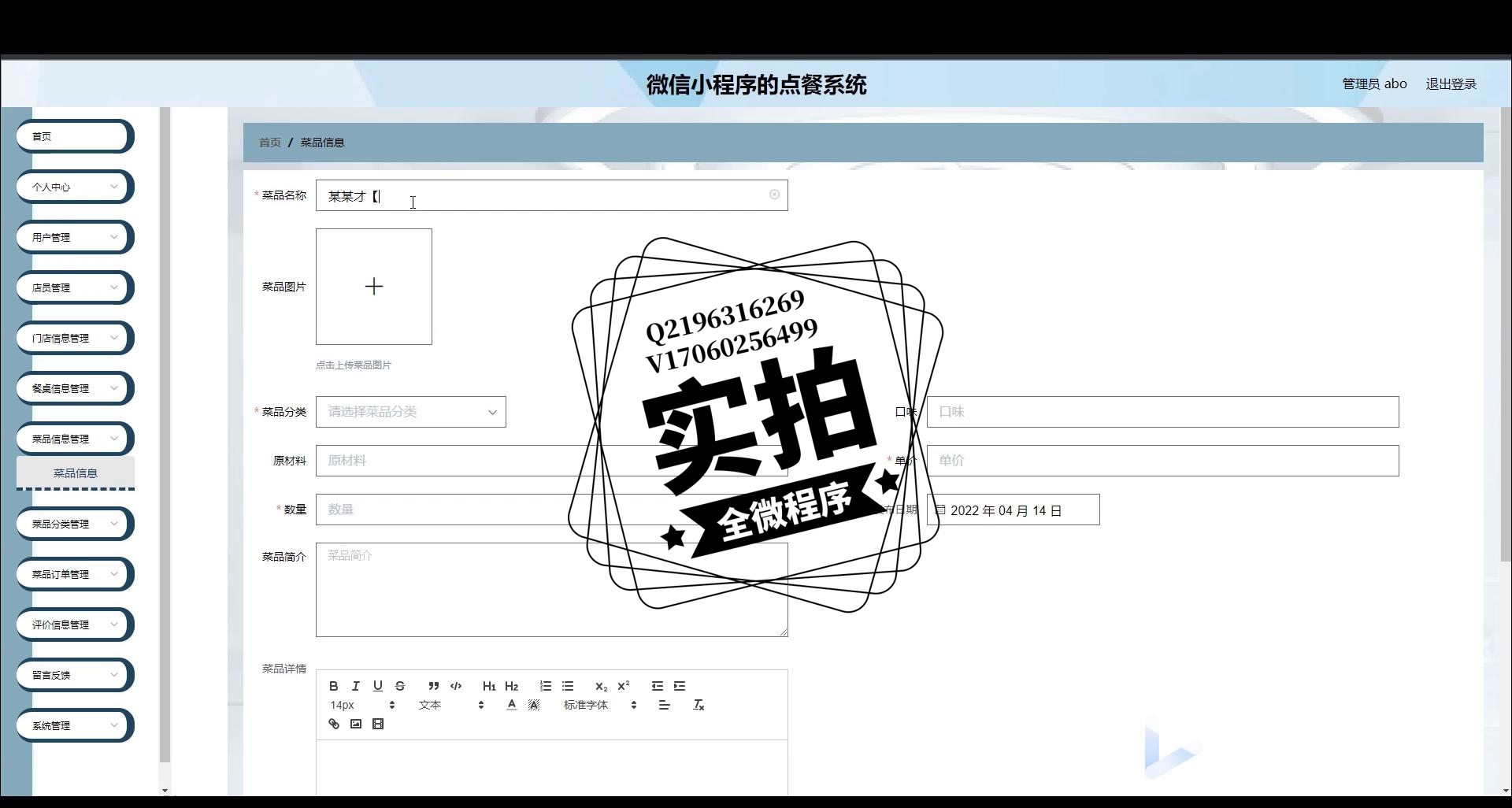Go to 首页 in the sidebar

pyautogui.click(x=75, y=136)
